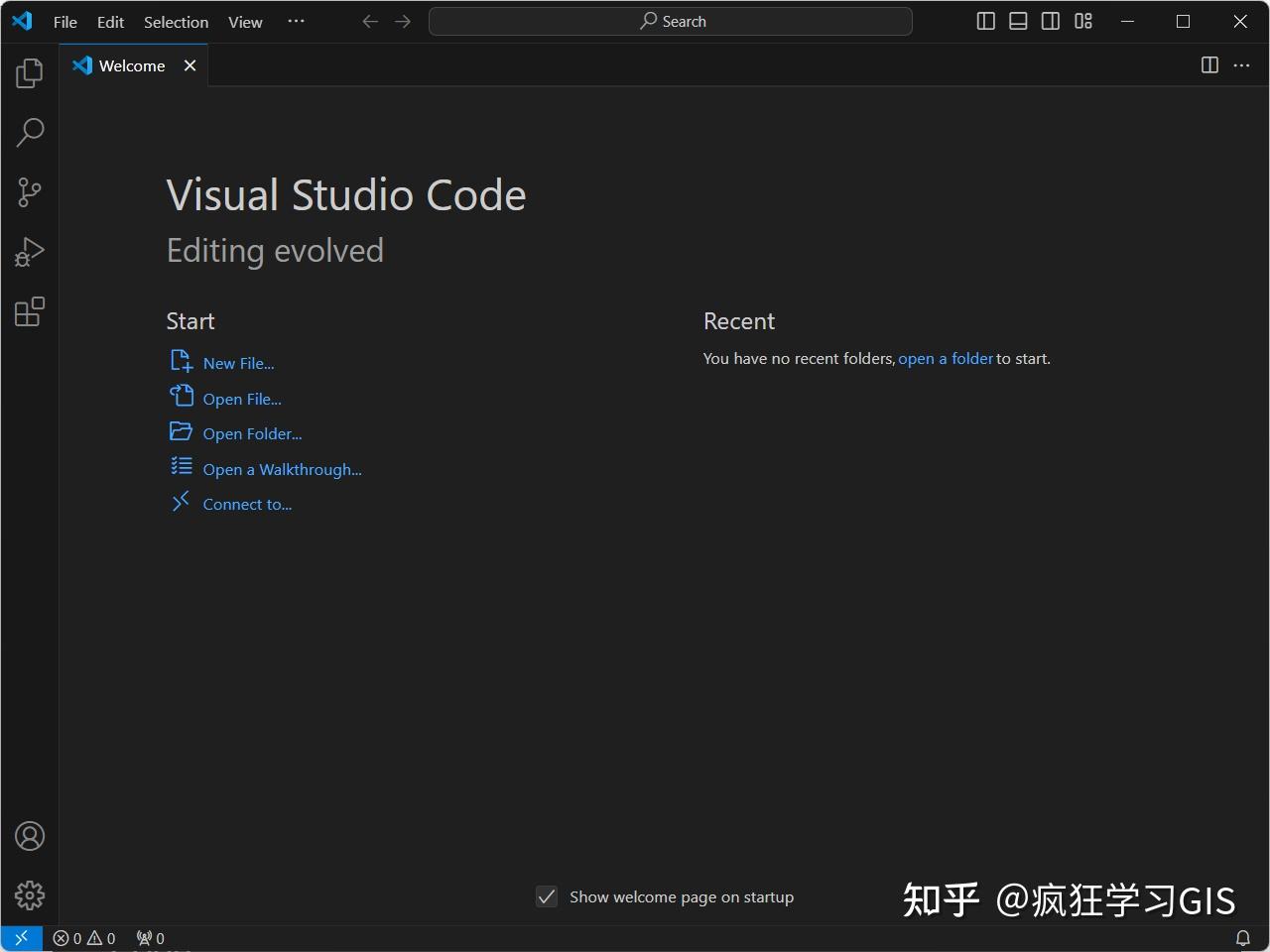
Task: Open Source Control view
Action: coord(29,191)
